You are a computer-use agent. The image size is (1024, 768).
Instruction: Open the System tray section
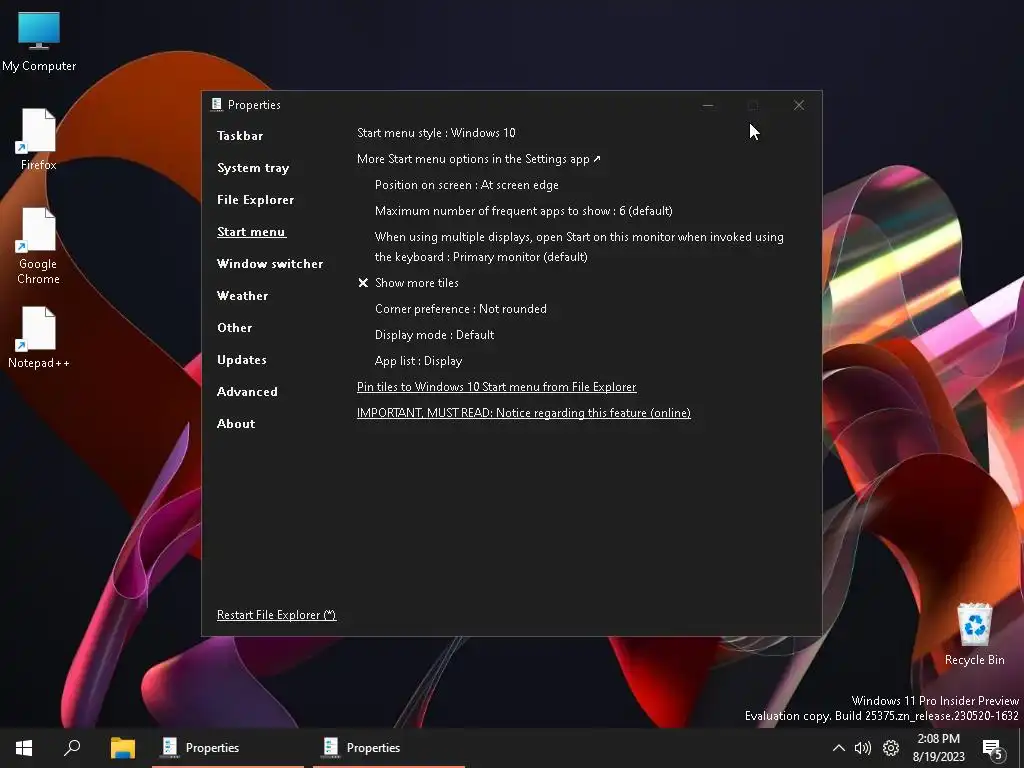coord(253,168)
